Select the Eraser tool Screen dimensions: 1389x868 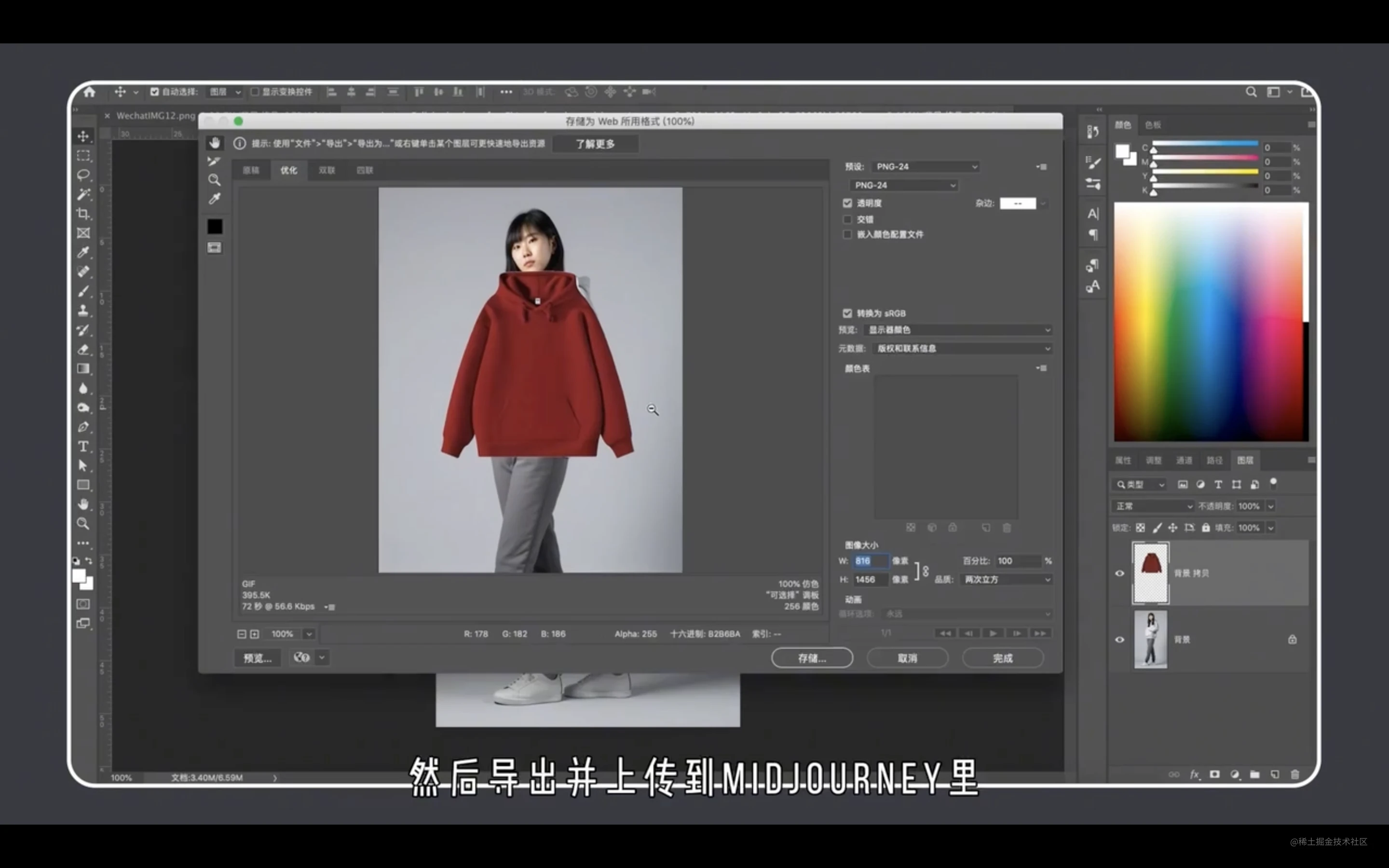pos(83,349)
